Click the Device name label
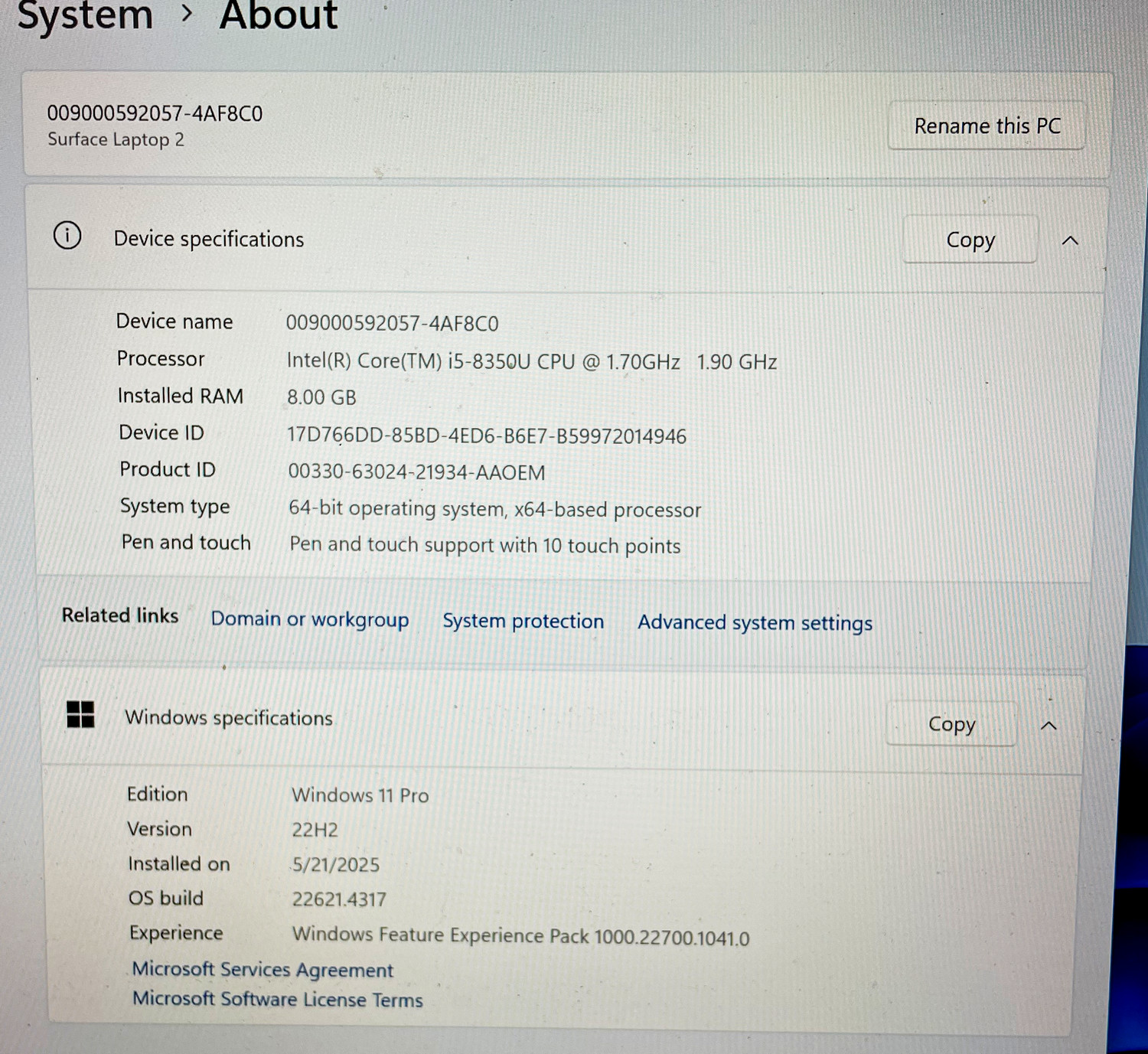Viewport: 1148px width, 1054px height. pos(174,321)
